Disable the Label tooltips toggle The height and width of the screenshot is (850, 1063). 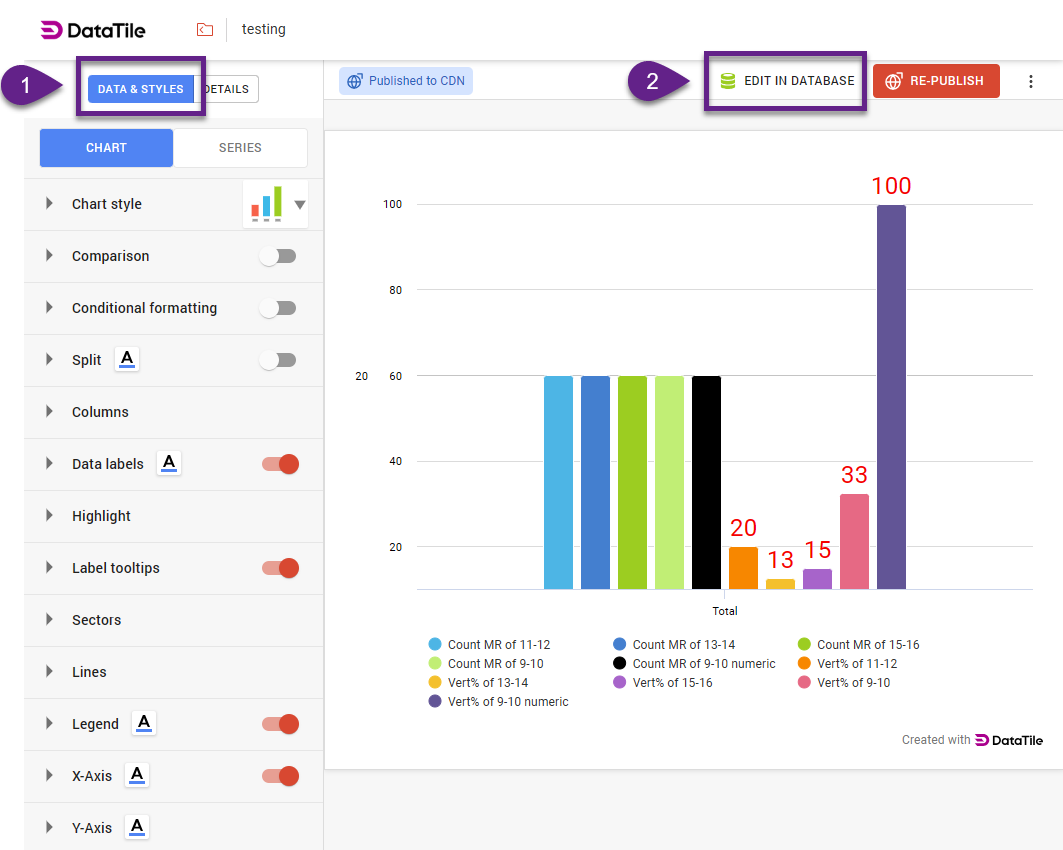pyautogui.click(x=280, y=568)
